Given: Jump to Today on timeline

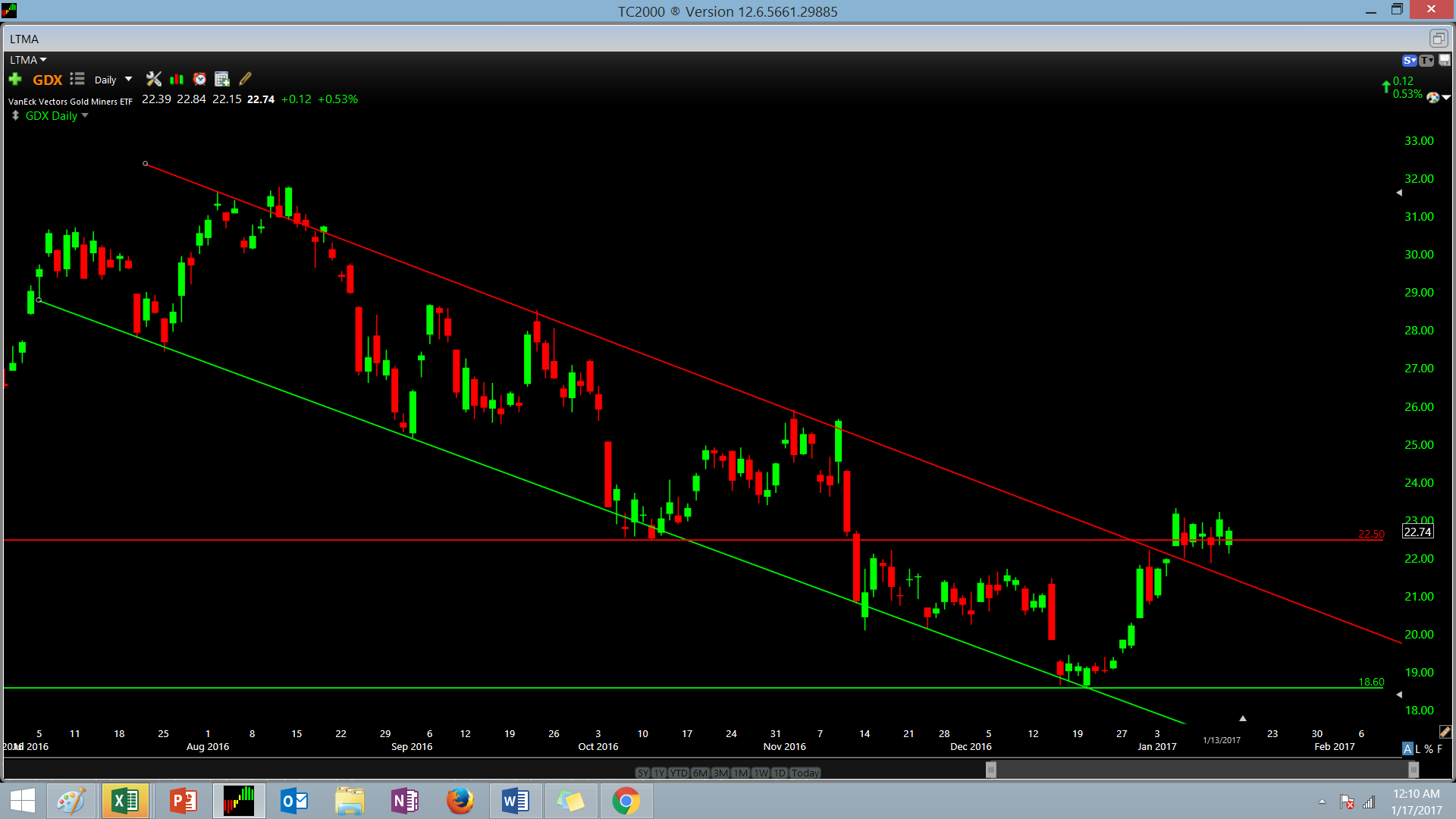Looking at the screenshot, I should click(x=805, y=773).
